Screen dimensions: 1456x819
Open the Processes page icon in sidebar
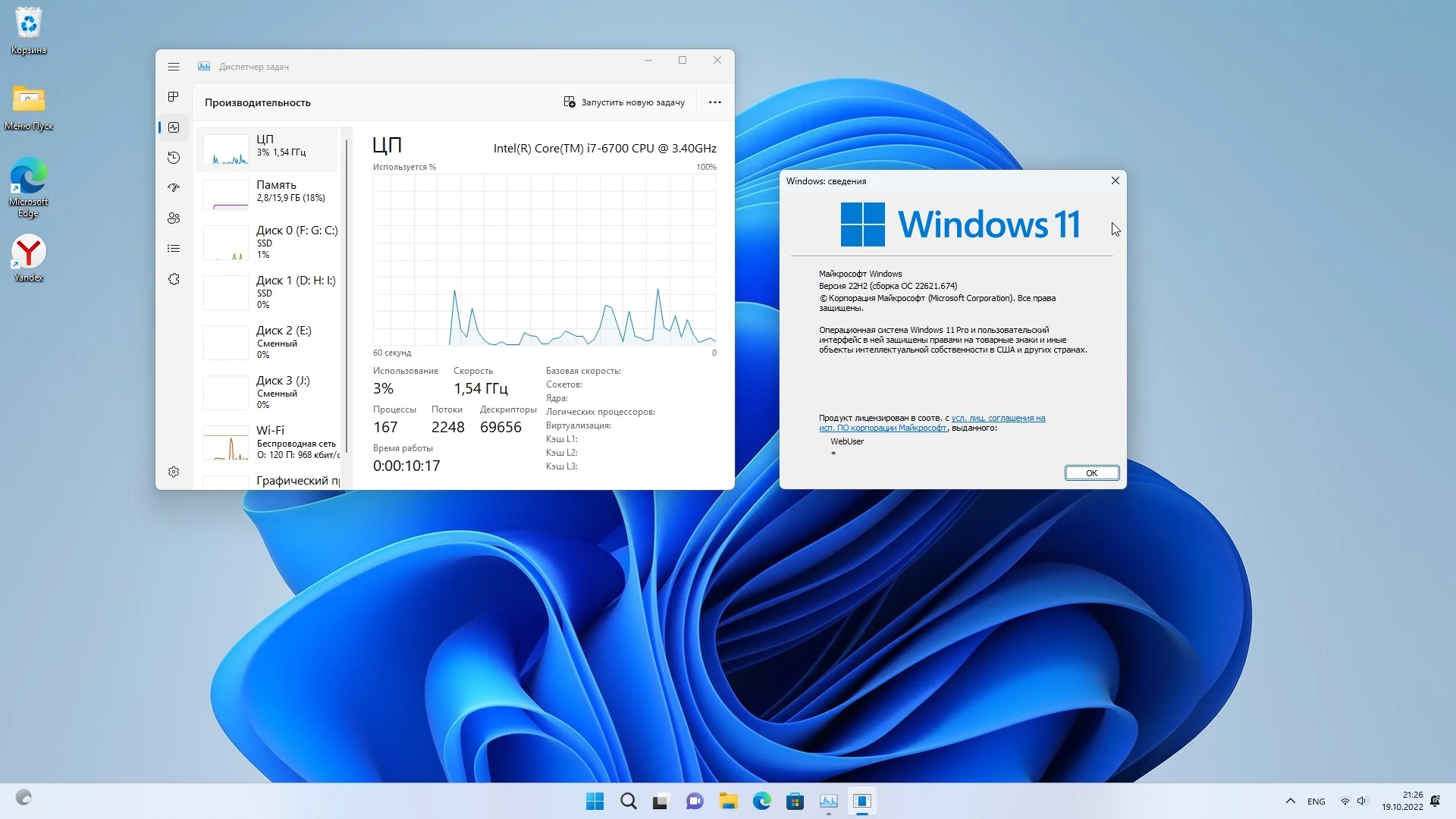(174, 96)
